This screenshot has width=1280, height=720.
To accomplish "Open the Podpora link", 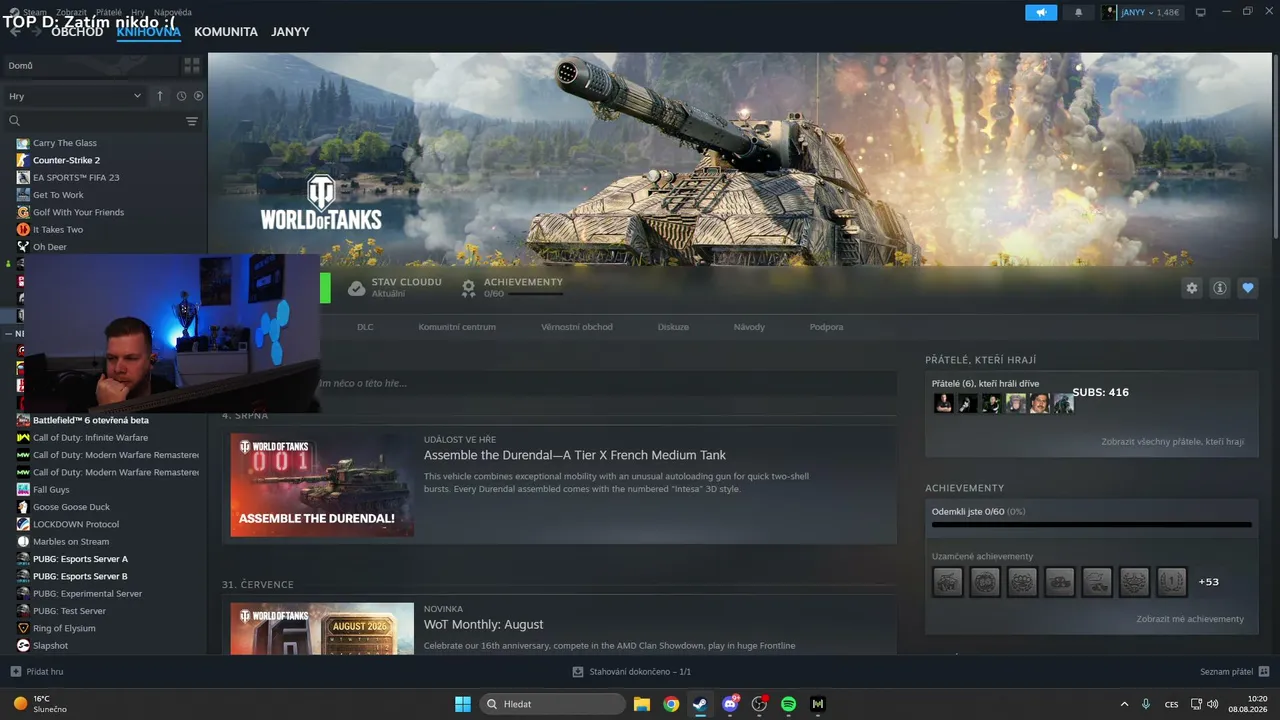I will (x=826, y=327).
